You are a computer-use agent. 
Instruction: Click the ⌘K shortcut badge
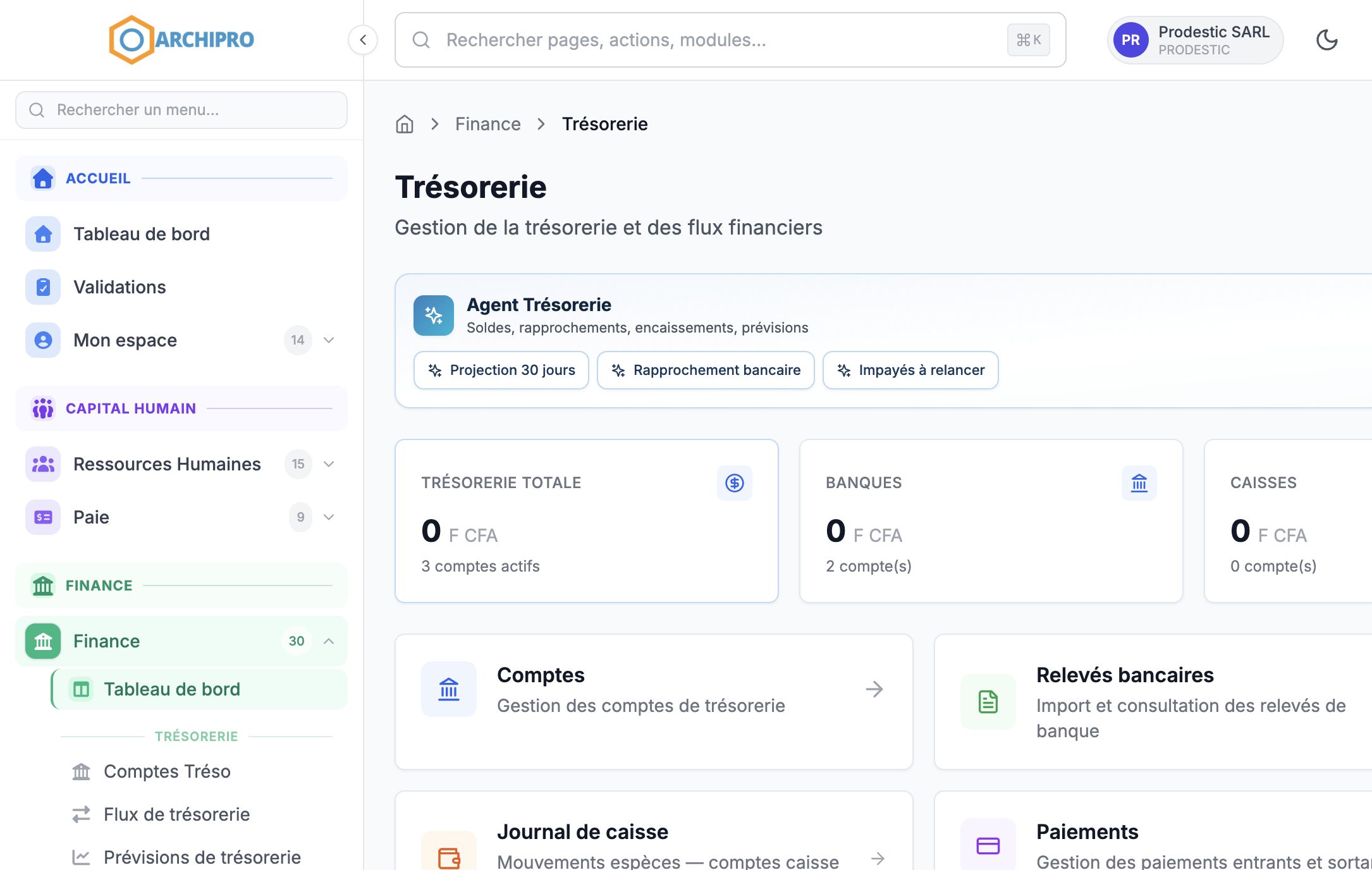[x=1029, y=40]
